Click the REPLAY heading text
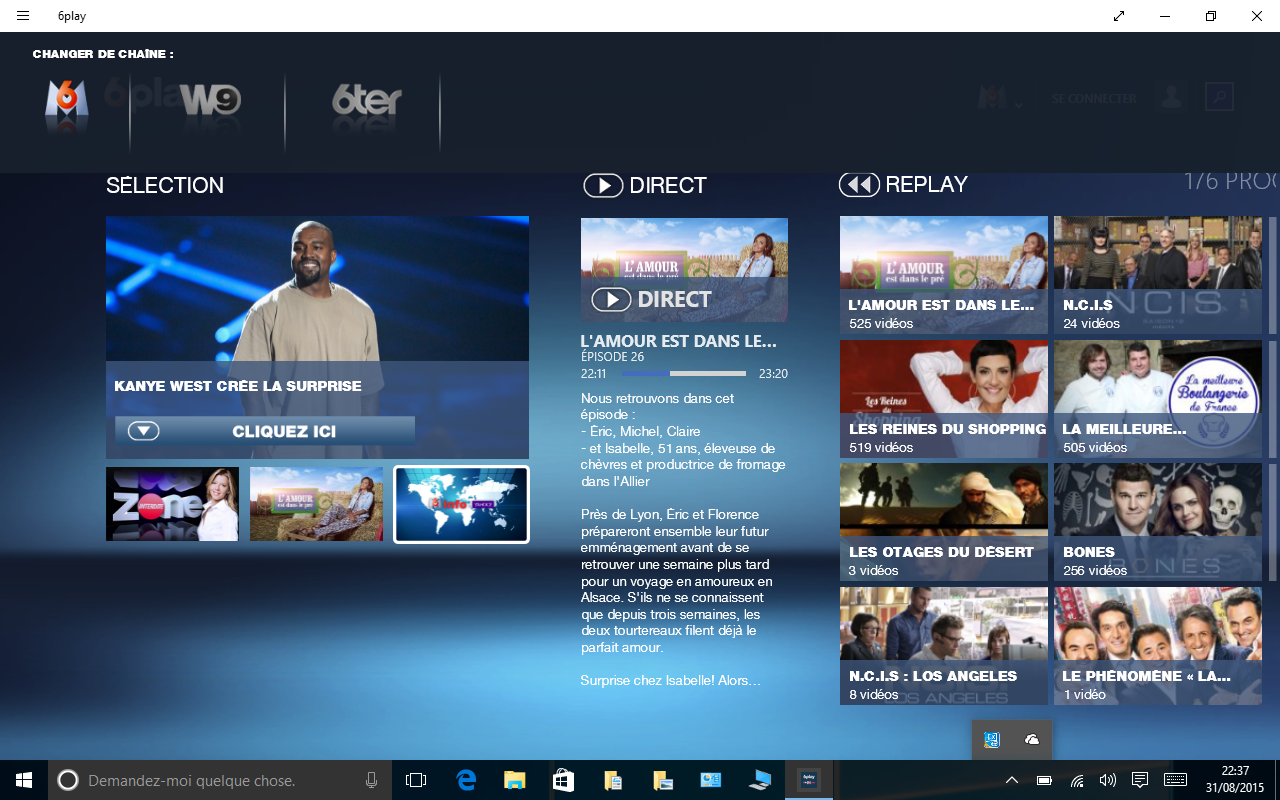Viewport: 1280px width, 800px height. tap(927, 184)
